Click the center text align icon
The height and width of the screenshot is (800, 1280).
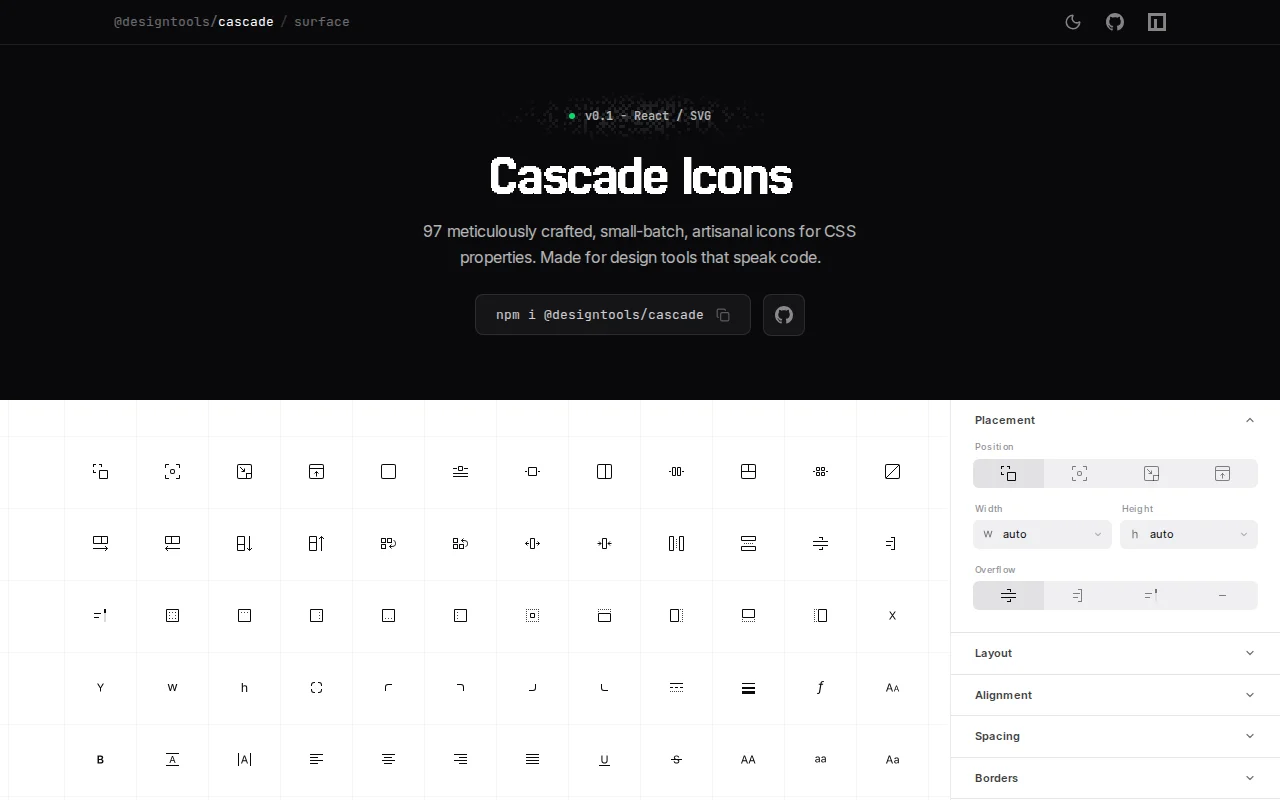[388, 759]
